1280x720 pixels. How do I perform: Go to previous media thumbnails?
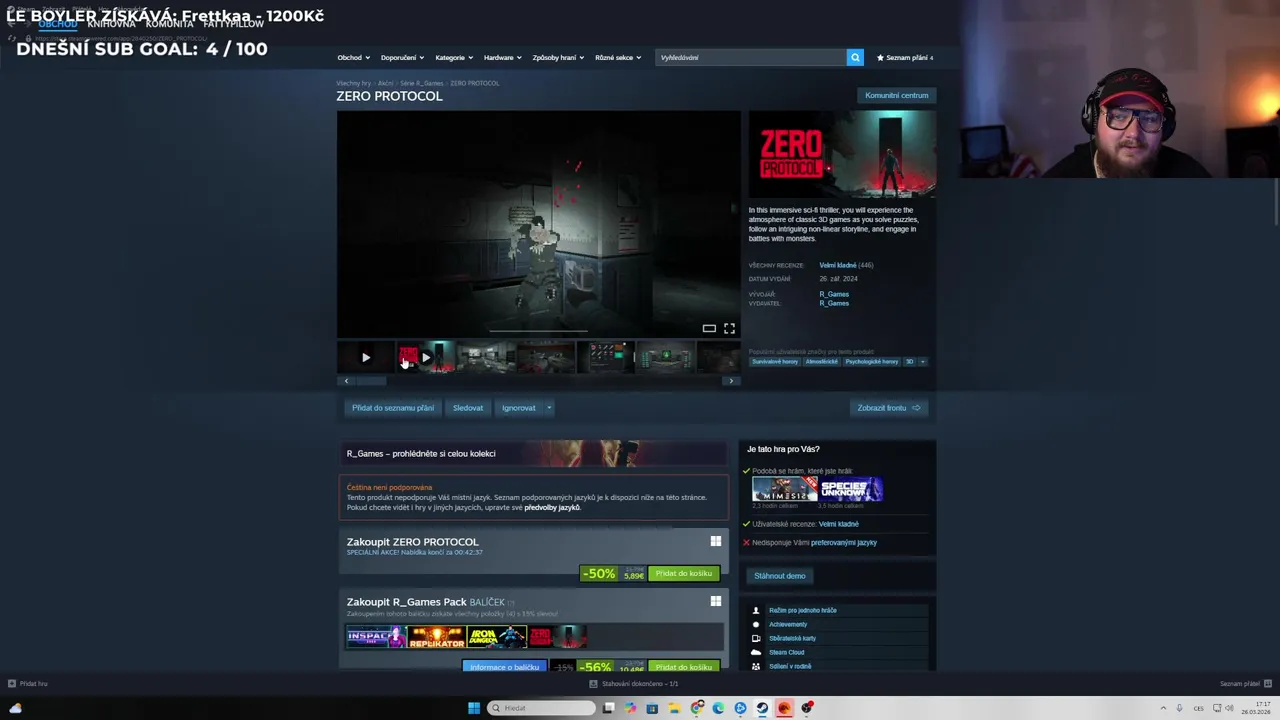[x=346, y=381]
